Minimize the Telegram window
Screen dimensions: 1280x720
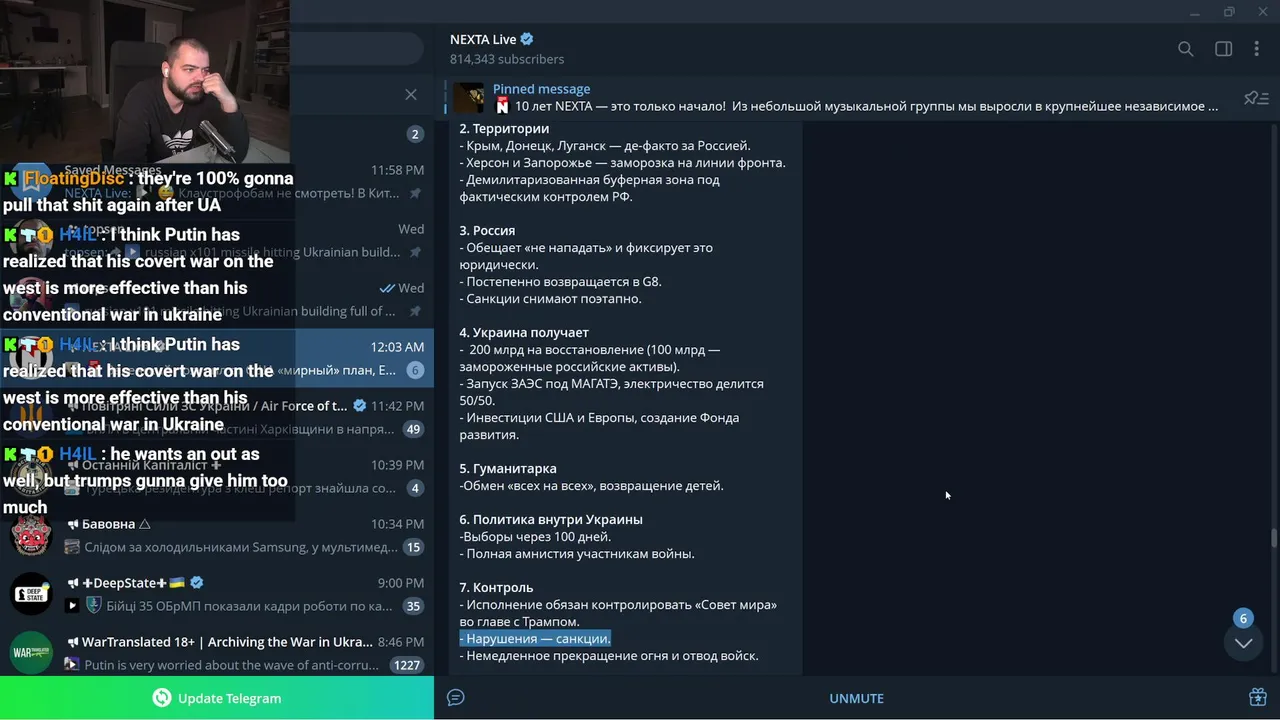(1194, 12)
